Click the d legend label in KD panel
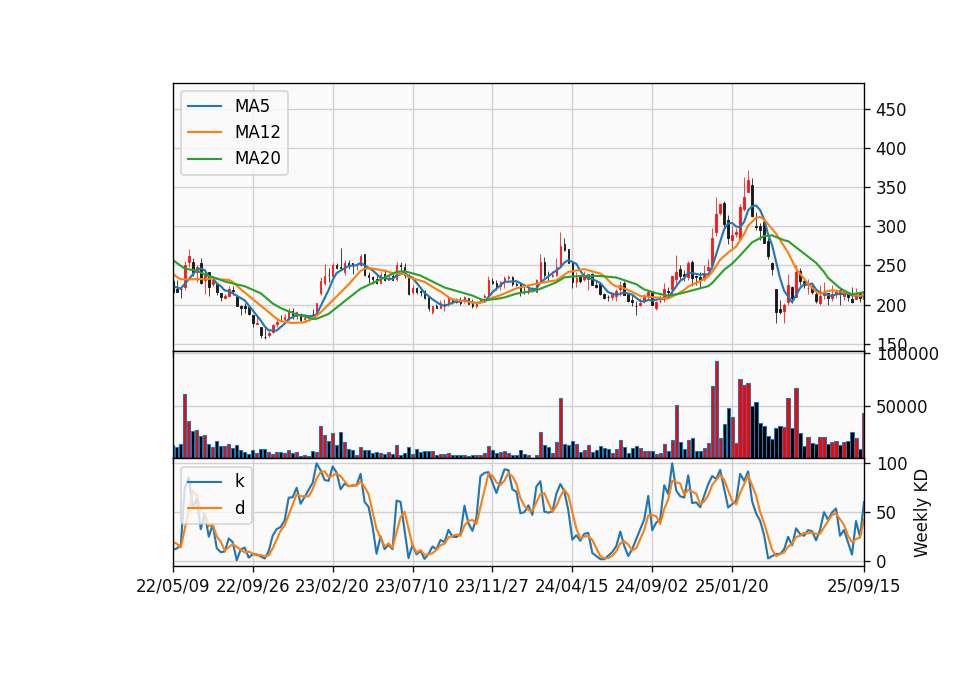The image size is (960, 690). 239,508
